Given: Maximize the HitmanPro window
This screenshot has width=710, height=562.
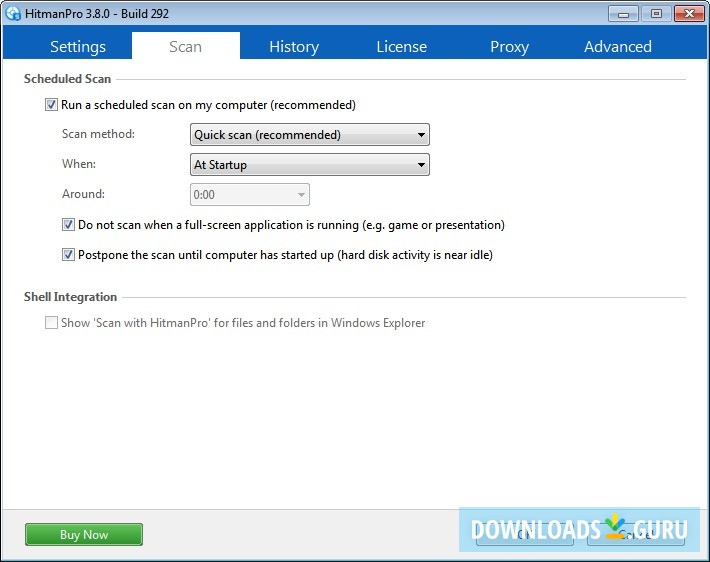Looking at the screenshot, I should click(x=656, y=14).
